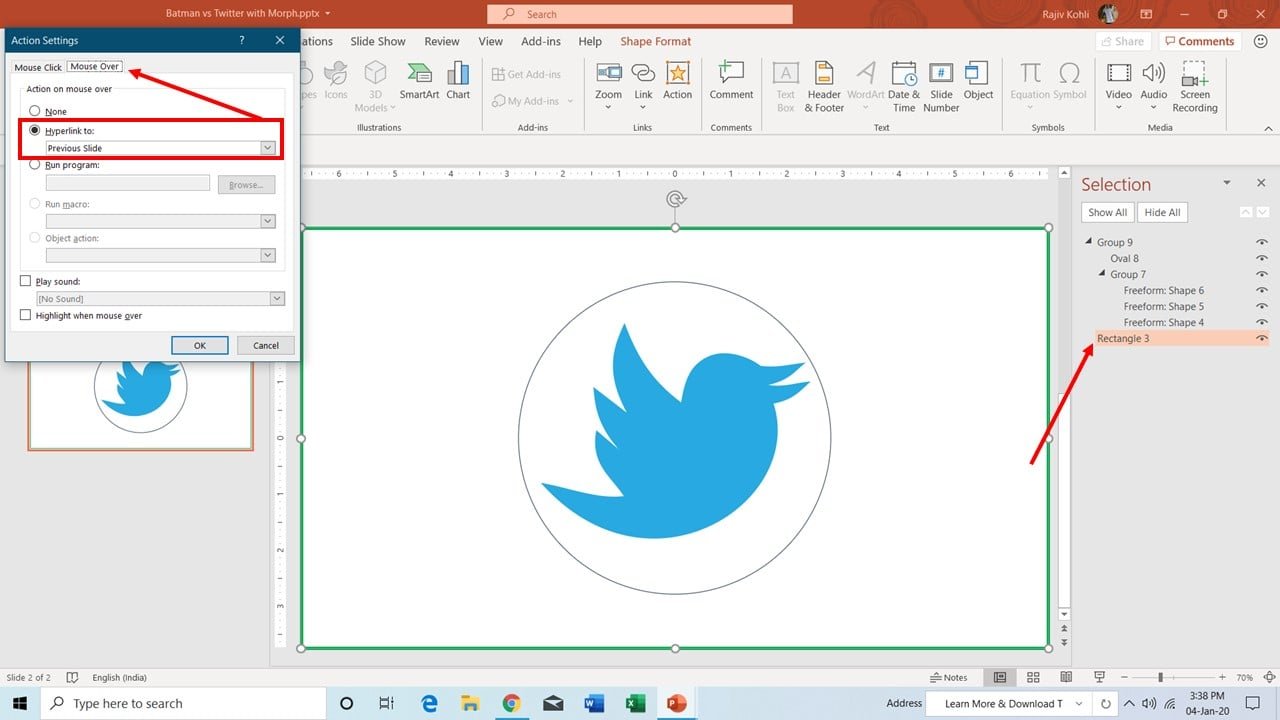Screen dimensions: 1280x720
Task: Open the Slide Show ribbon tab
Action: pos(378,41)
